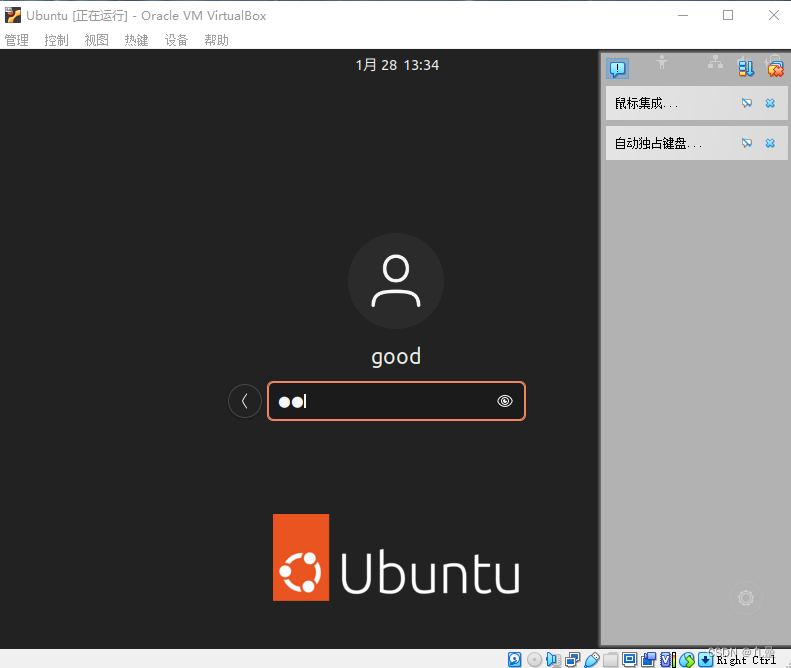The height and width of the screenshot is (668, 791).
Task: Open the Ubuntu network status icon
Action: (x=715, y=62)
